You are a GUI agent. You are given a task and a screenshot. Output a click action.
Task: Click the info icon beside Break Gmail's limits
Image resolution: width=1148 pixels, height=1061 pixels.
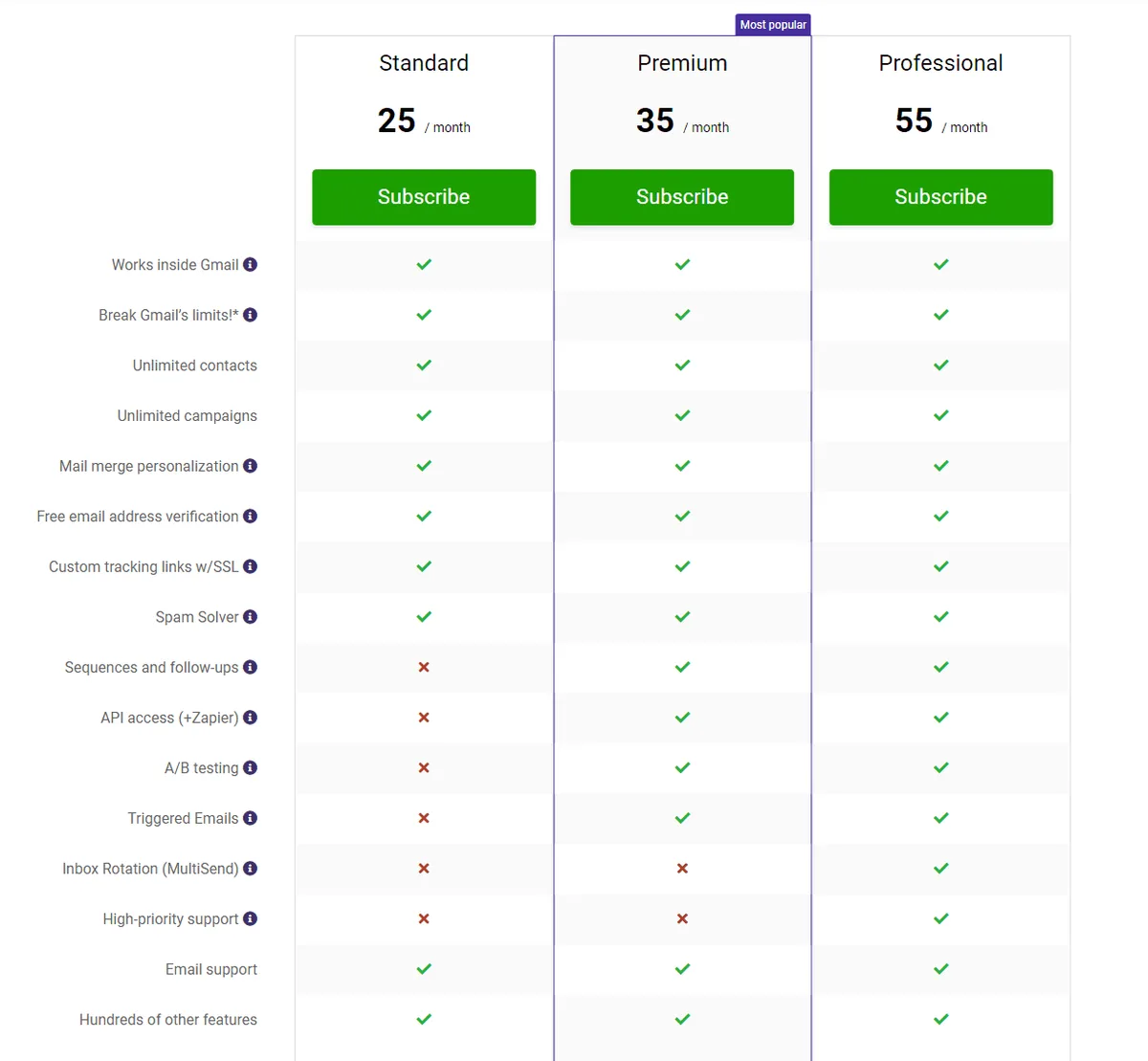pyautogui.click(x=250, y=315)
